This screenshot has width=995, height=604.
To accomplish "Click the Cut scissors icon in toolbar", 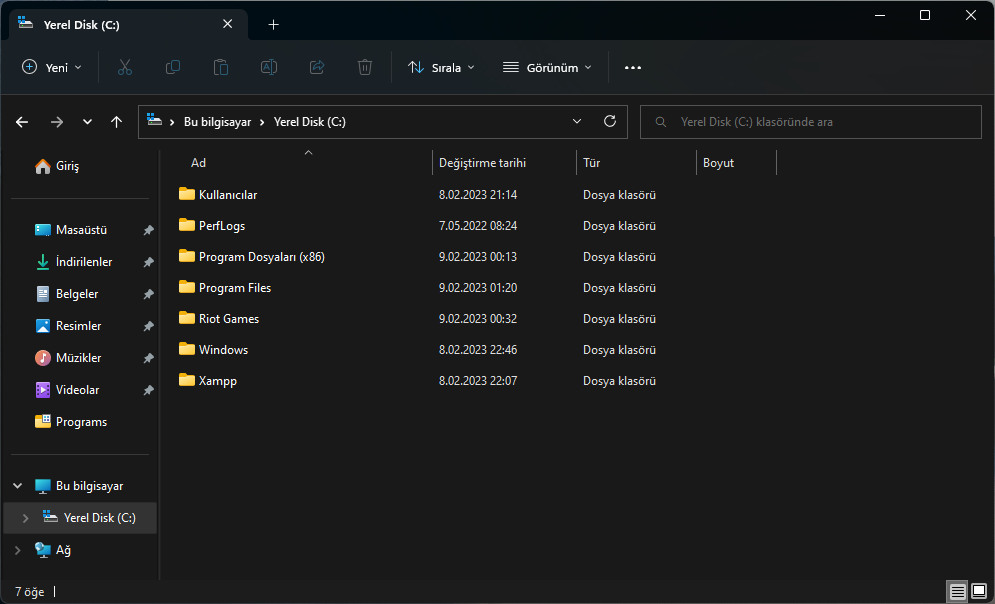I will point(125,67).
